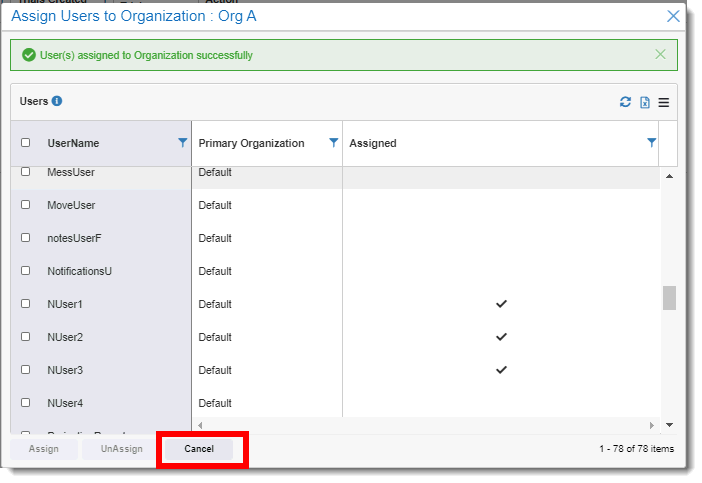The width and height of the screenshot is (702, 483).
Task: Click the Users info icon
Action: pyautogui.click(x=57, y=101)
